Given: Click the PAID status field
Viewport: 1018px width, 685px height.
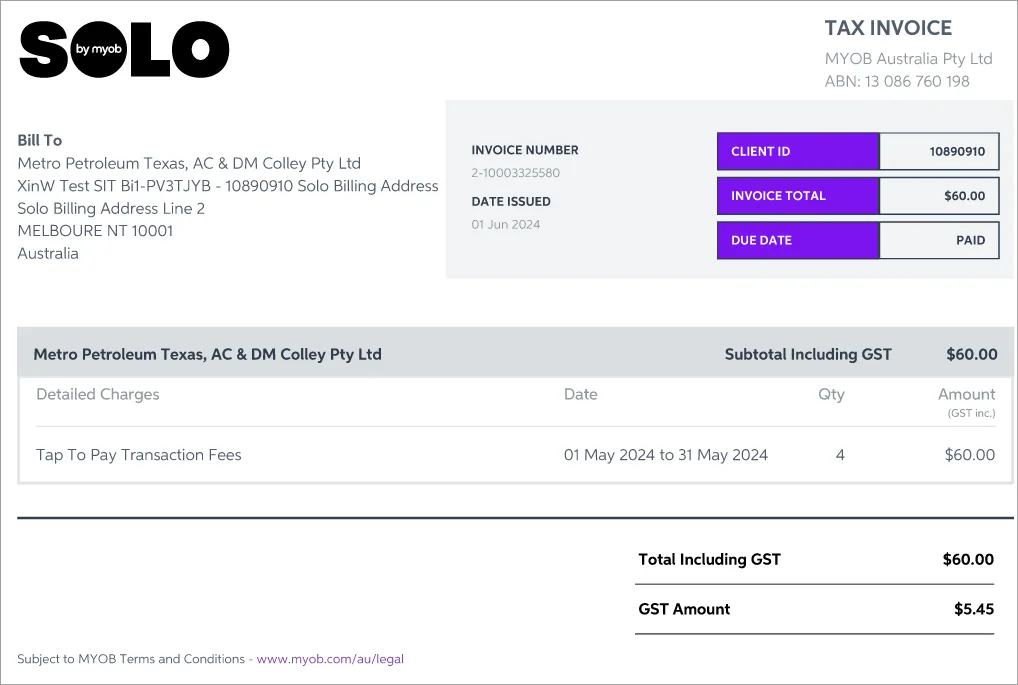Looking at the screenshot, I should click(970, 240).
